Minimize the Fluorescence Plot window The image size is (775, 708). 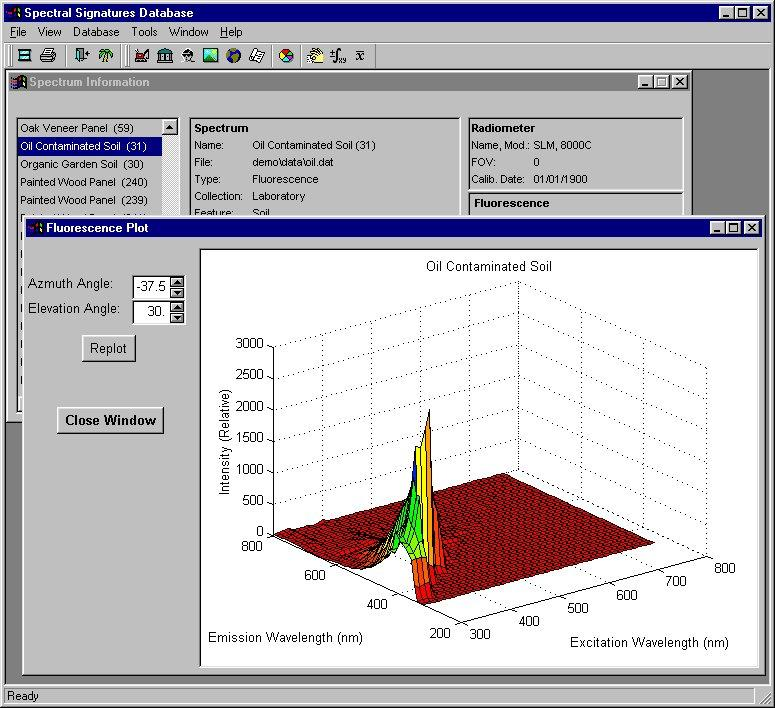tap(718, 228)
